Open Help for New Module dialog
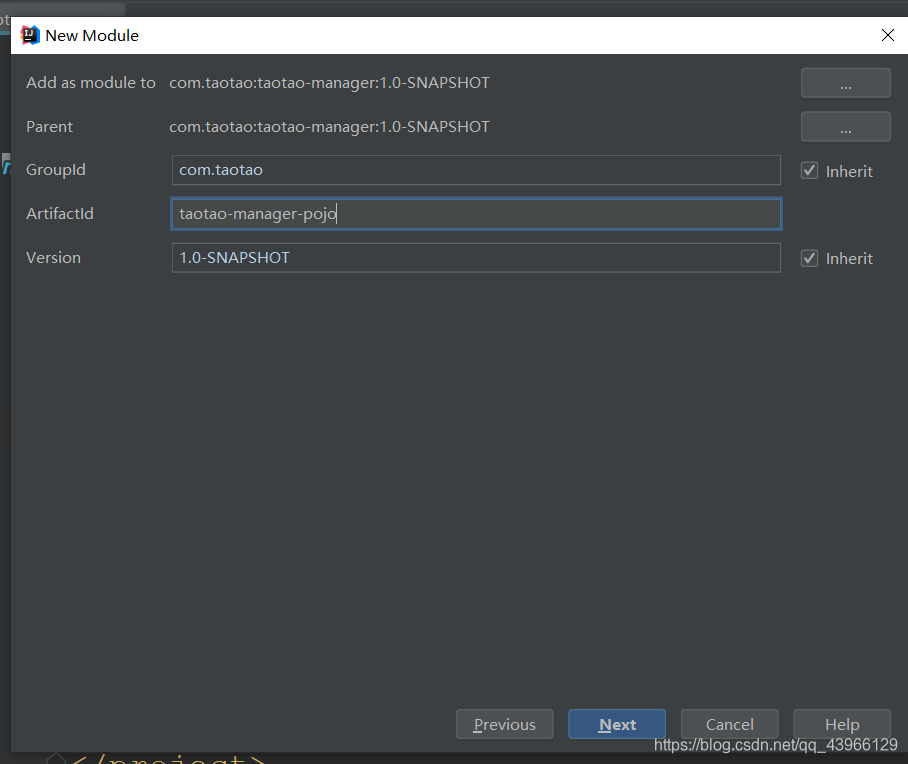The image size is (908, 764). [842, 724]
